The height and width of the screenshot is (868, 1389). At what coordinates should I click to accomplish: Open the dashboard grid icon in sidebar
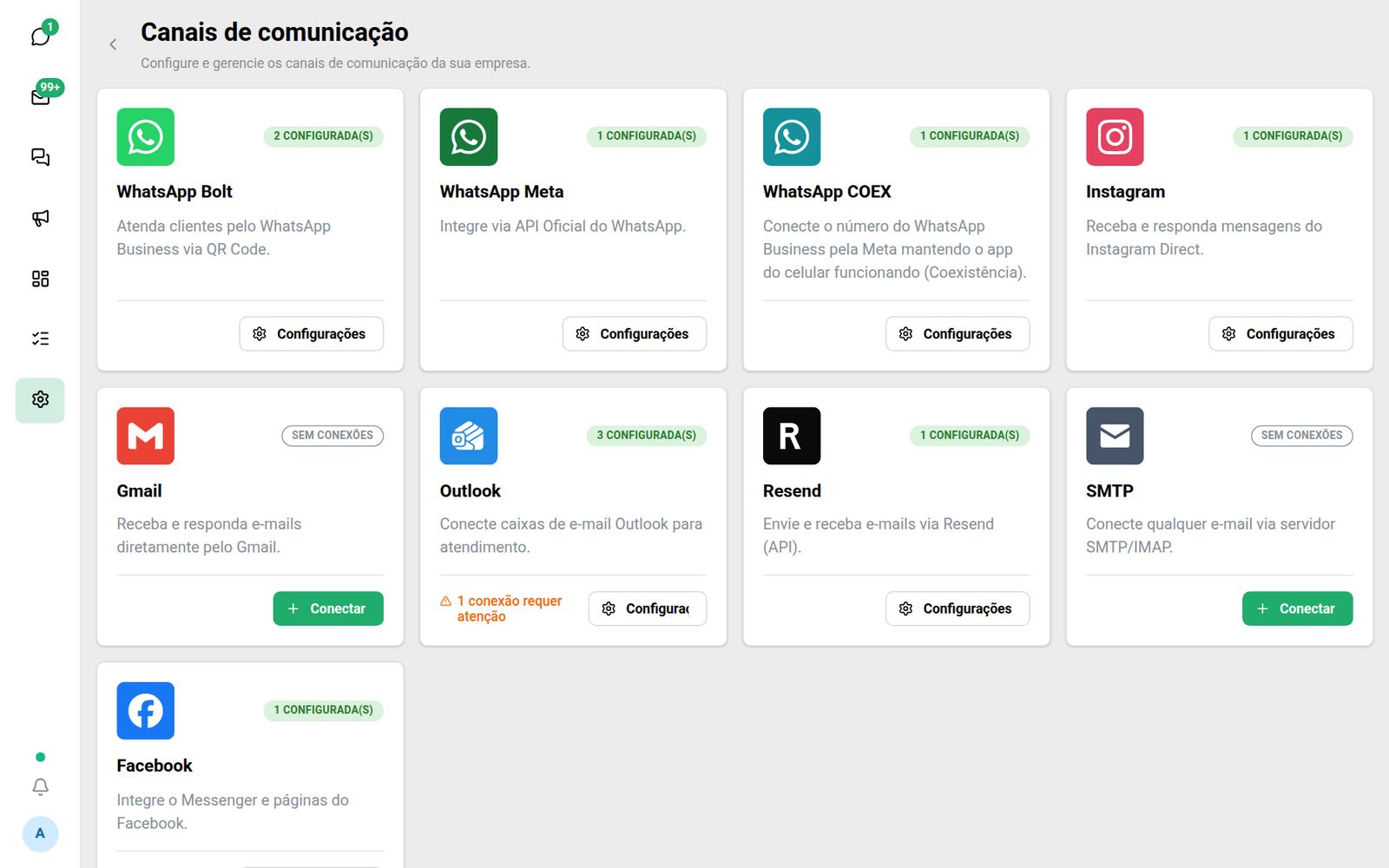coord(40,279)
